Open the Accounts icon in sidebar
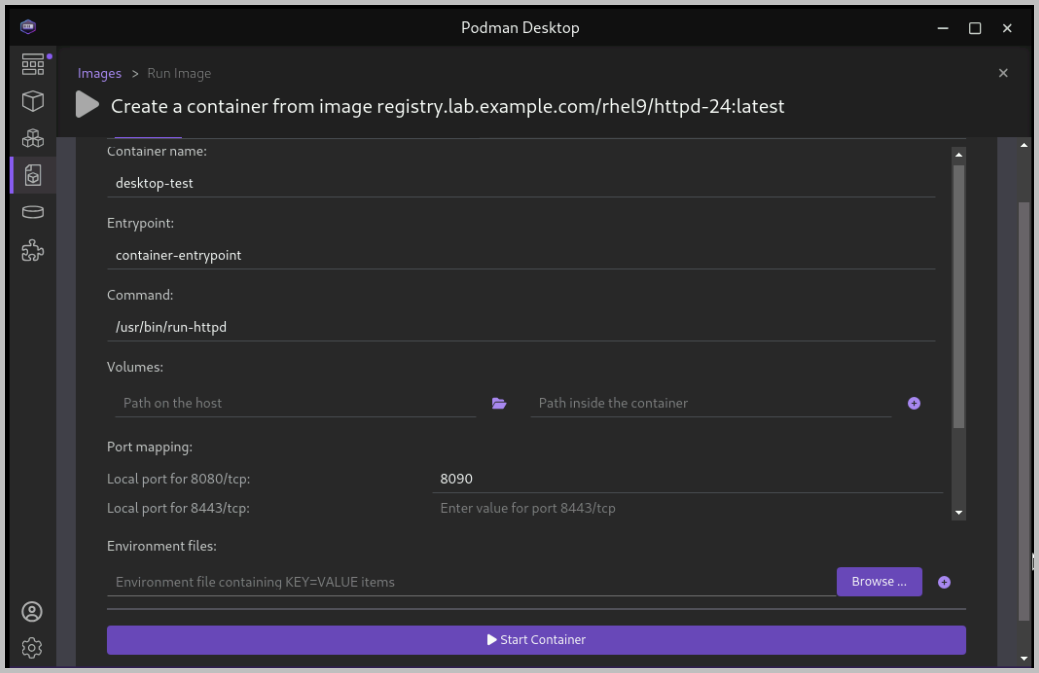 (33, 611)
